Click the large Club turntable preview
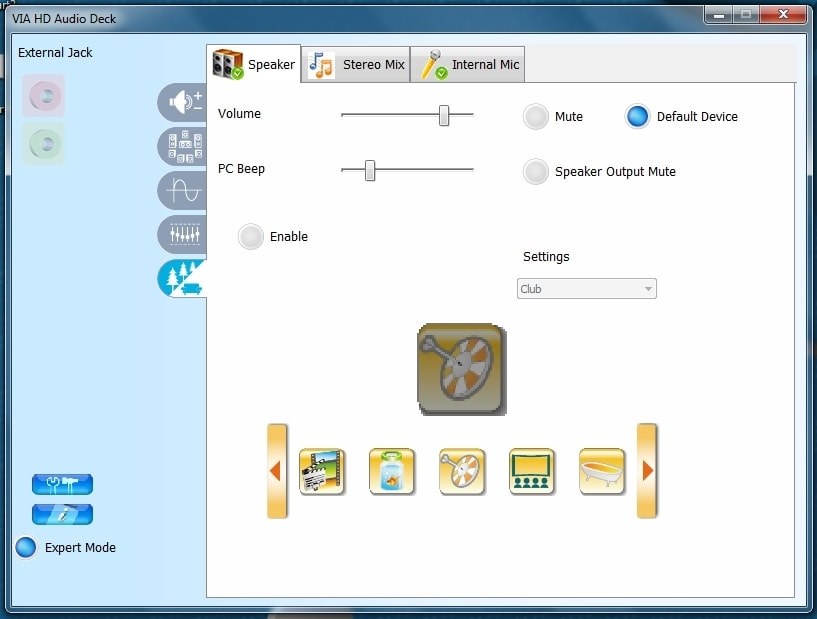 [462, 369]
